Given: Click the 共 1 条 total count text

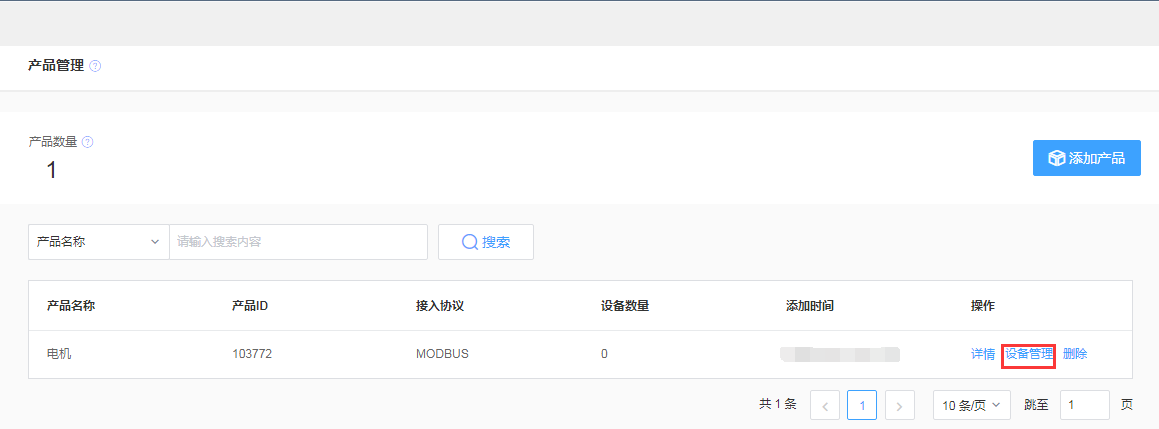Looking at the screenshot, I should click(x=778, y=405).
